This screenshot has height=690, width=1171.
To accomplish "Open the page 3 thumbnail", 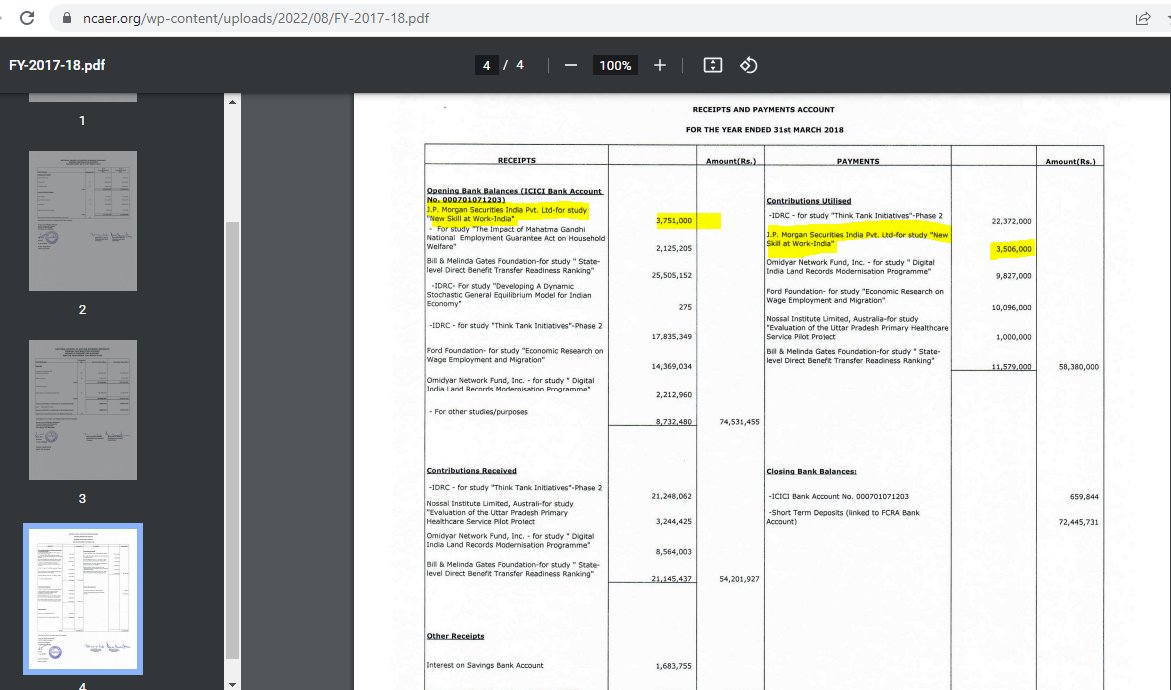I will [x=83, y=410].
